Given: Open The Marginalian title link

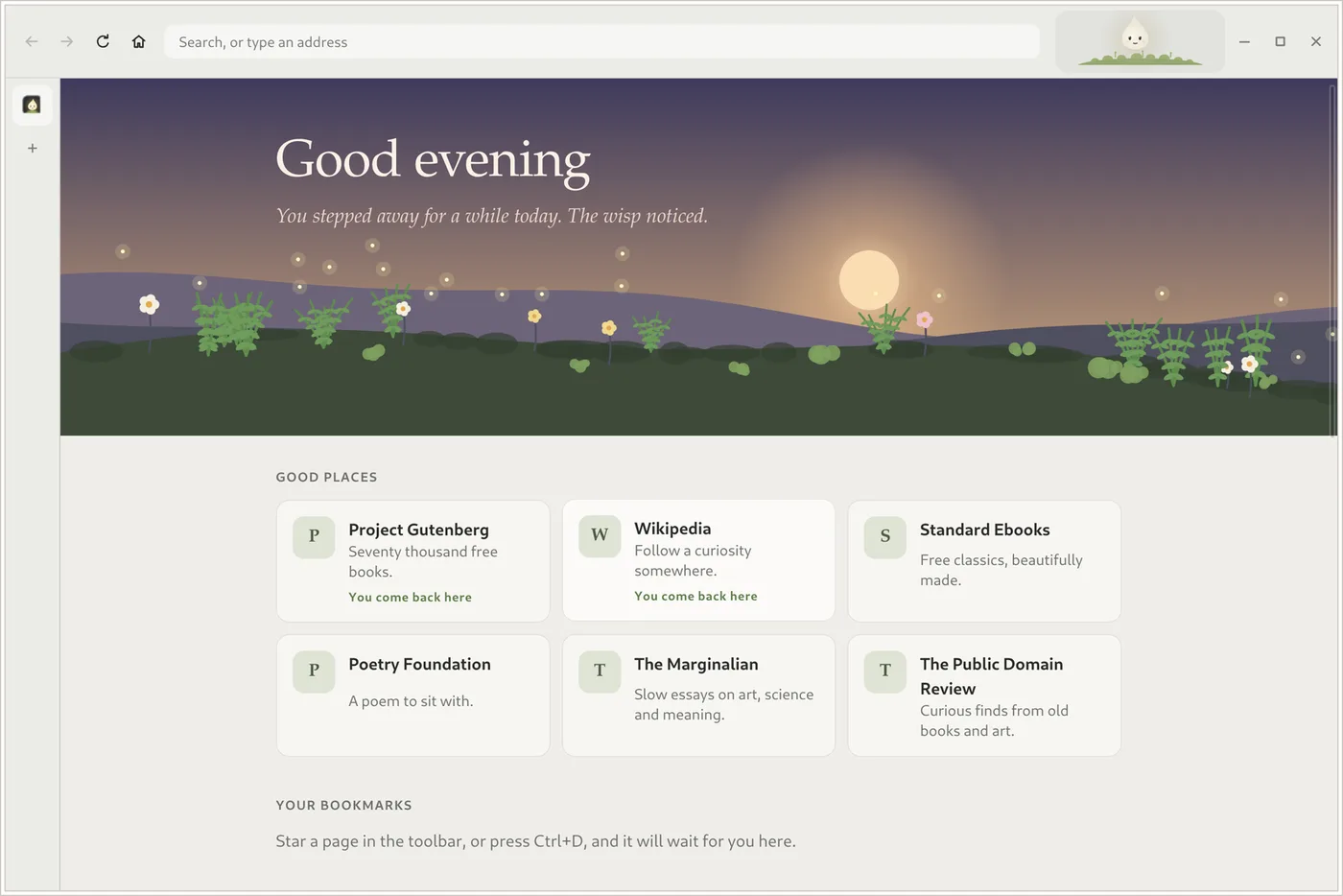Looking at the screenshot, I should (x=696, y=664).
